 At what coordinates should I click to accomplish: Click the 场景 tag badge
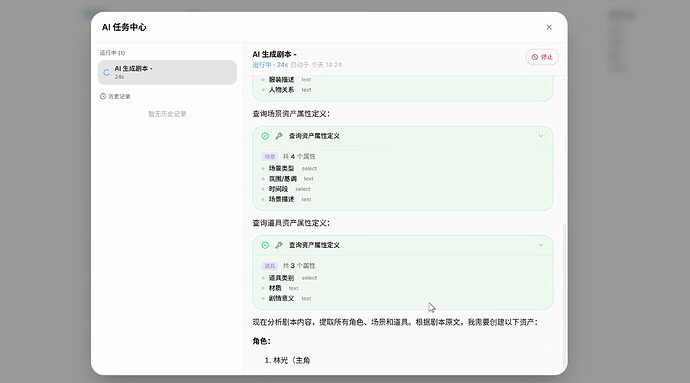(x=270, y=157)
